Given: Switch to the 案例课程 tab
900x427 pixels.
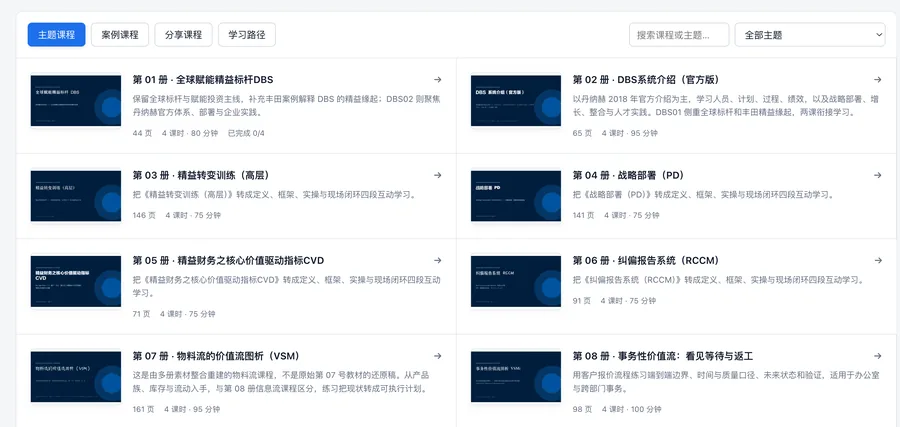Looking at the screenshot, I should pyautogui.click(x=120, y=34).
